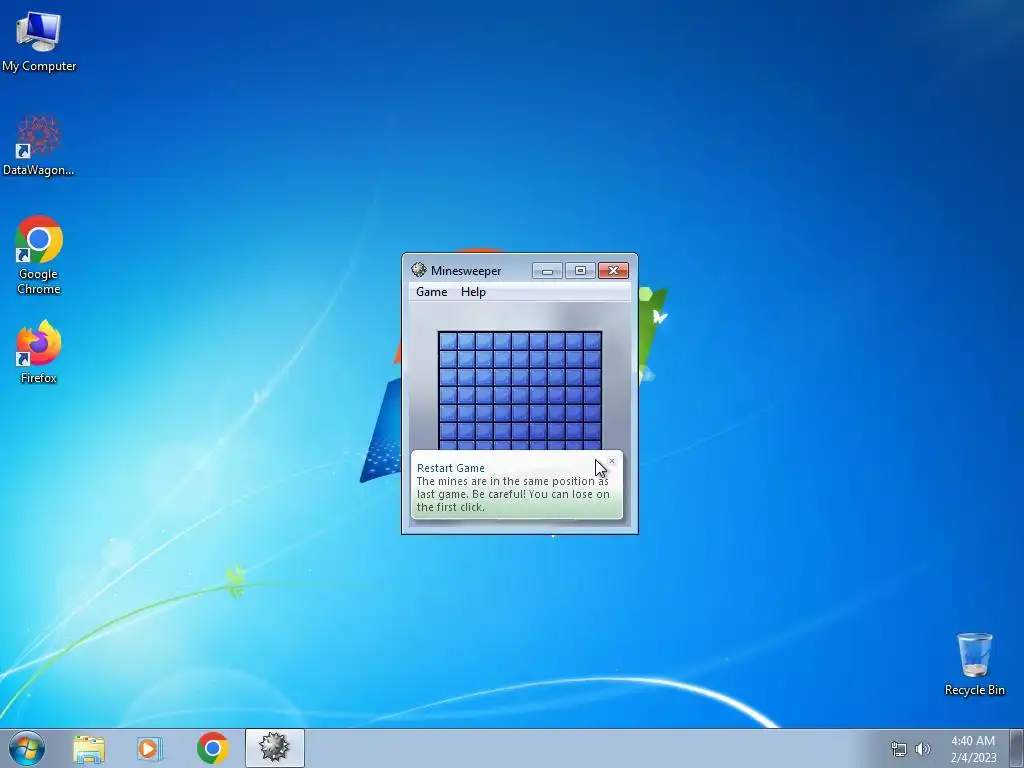This screenshot has width=1024, height=768.
Task: Open the volume speaker tray icon
Action: click(923, 749)
